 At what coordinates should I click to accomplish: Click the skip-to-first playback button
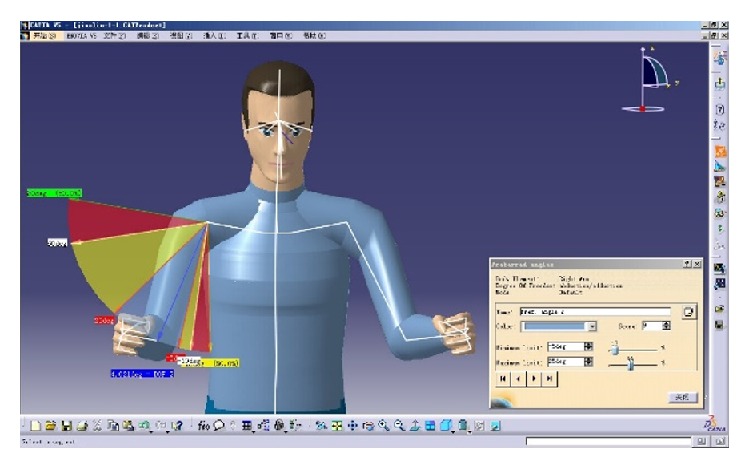click(x=503, y=379)
